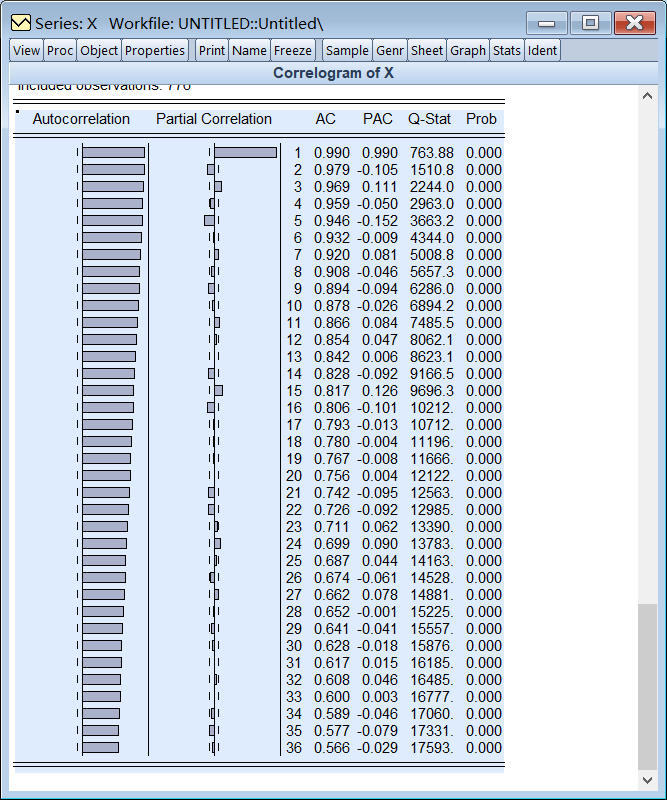Click the Sample button
Image resolution: width=667 pixels, height=800 pixels.
pos(347,51)
